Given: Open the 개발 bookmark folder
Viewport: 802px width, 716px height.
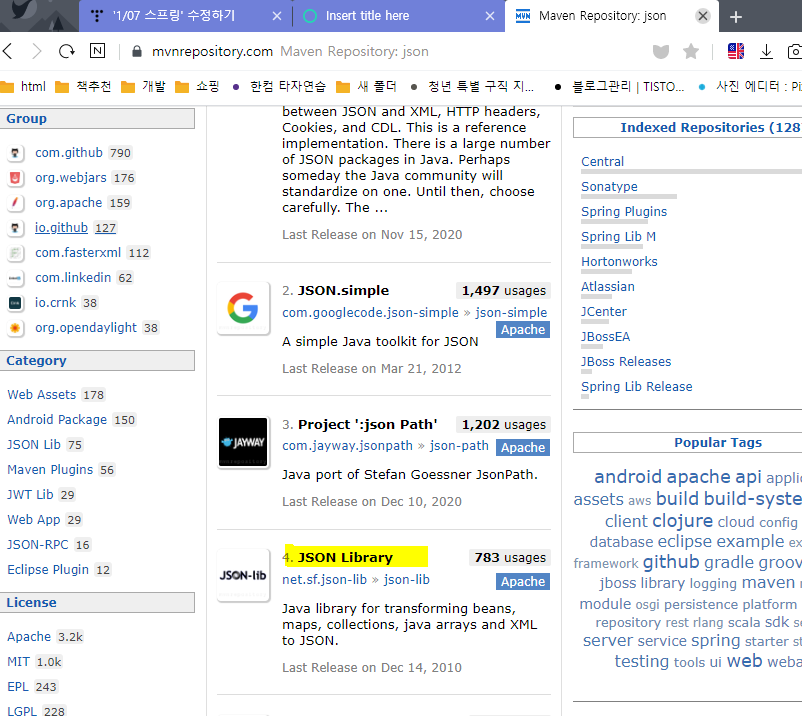Looking at the screenshot, I should click(x=143, y=86).
